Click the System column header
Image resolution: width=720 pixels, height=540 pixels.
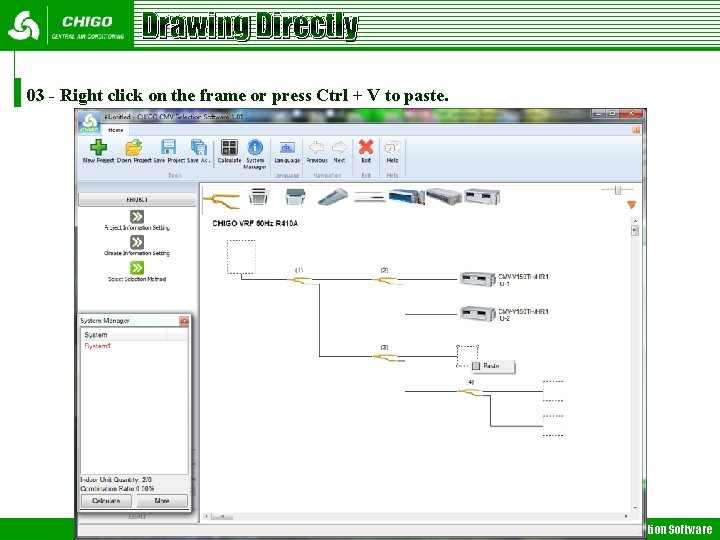pyautogui.click(x=124, y=335)
